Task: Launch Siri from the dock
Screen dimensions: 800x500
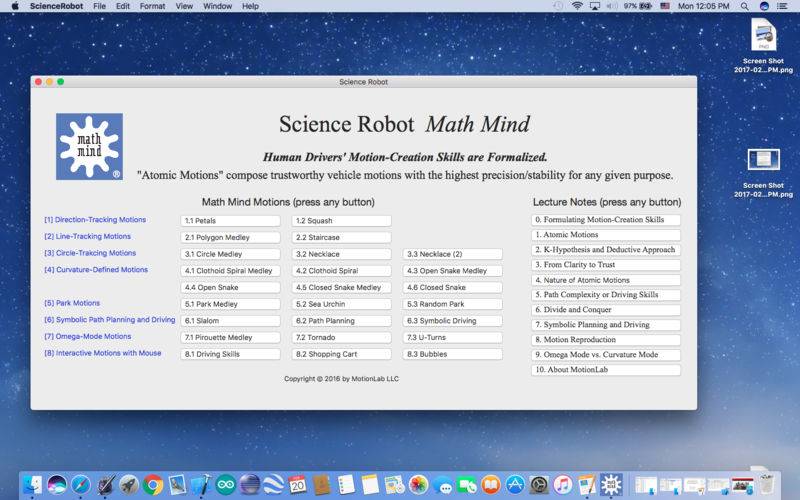Action: tap(57, 485)
